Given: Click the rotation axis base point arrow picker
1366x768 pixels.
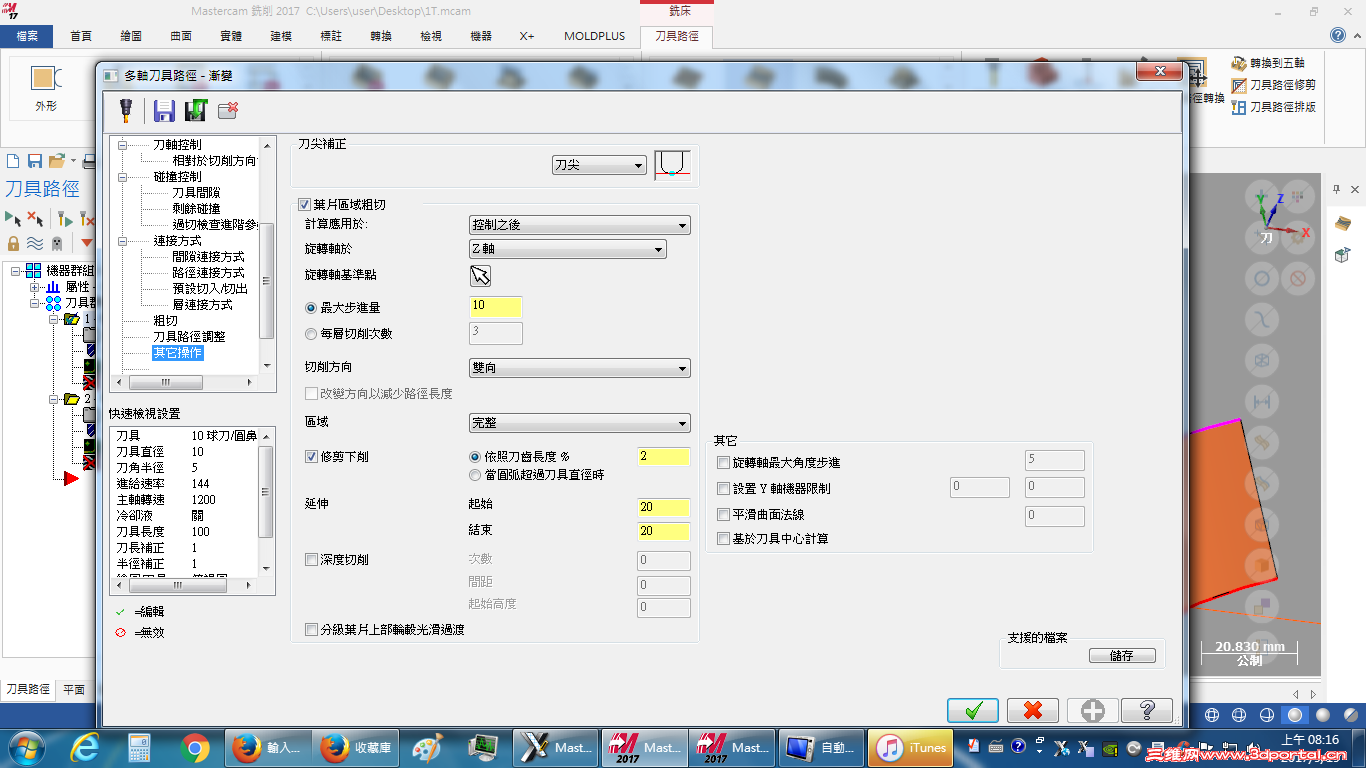Looking at the screenshot, I should pyautogui.click(x=480, y=276).
